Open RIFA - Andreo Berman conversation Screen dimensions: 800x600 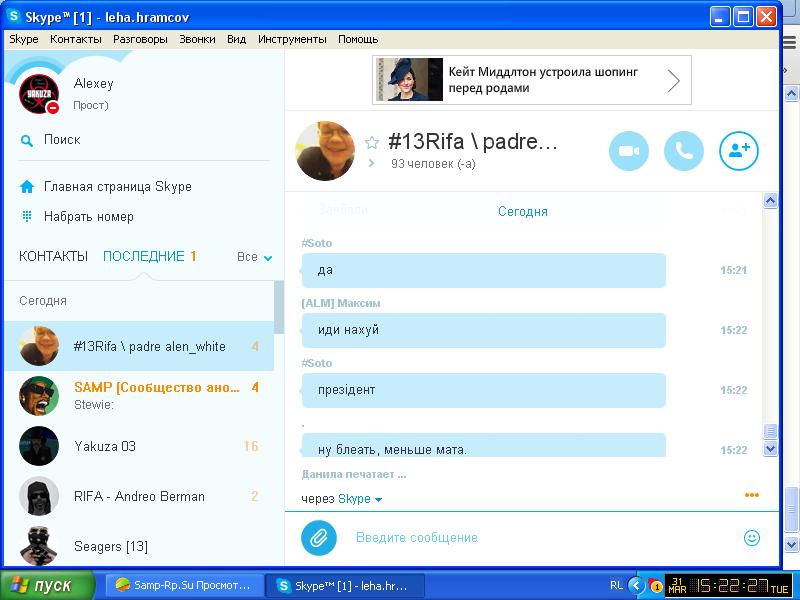click(139, 496)
